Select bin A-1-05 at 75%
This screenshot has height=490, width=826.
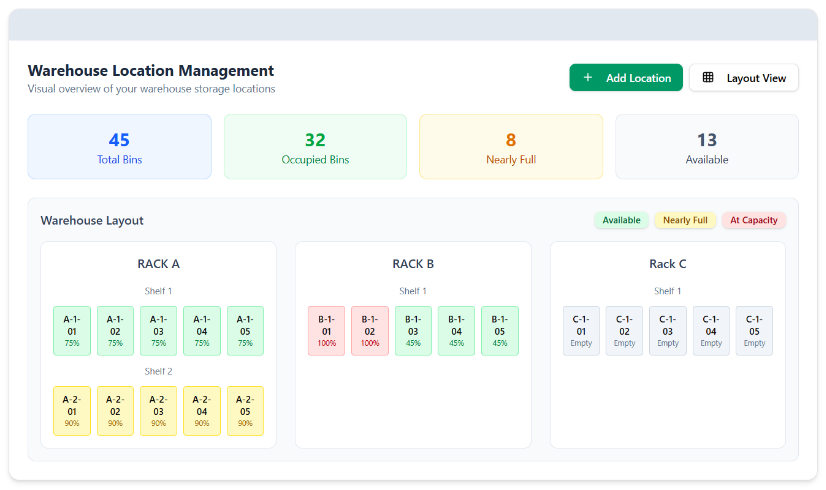pyautogui.click(x=245, y=331)
